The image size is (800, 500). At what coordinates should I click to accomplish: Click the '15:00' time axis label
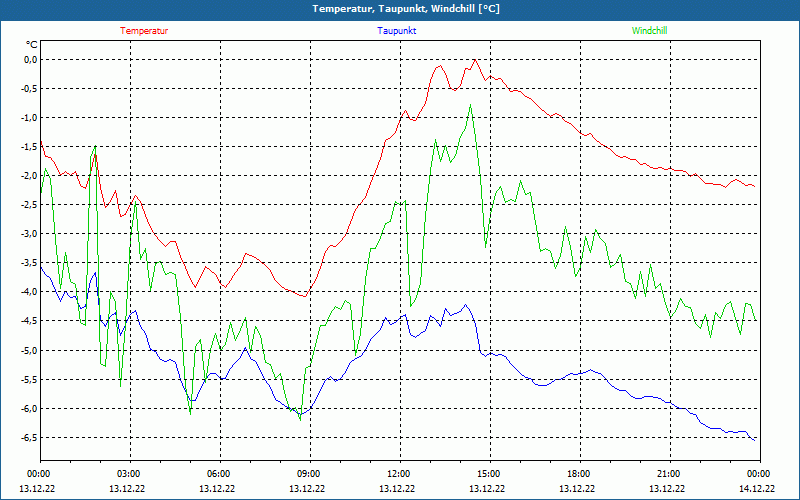pyautogui.click(x=490, y=474)
